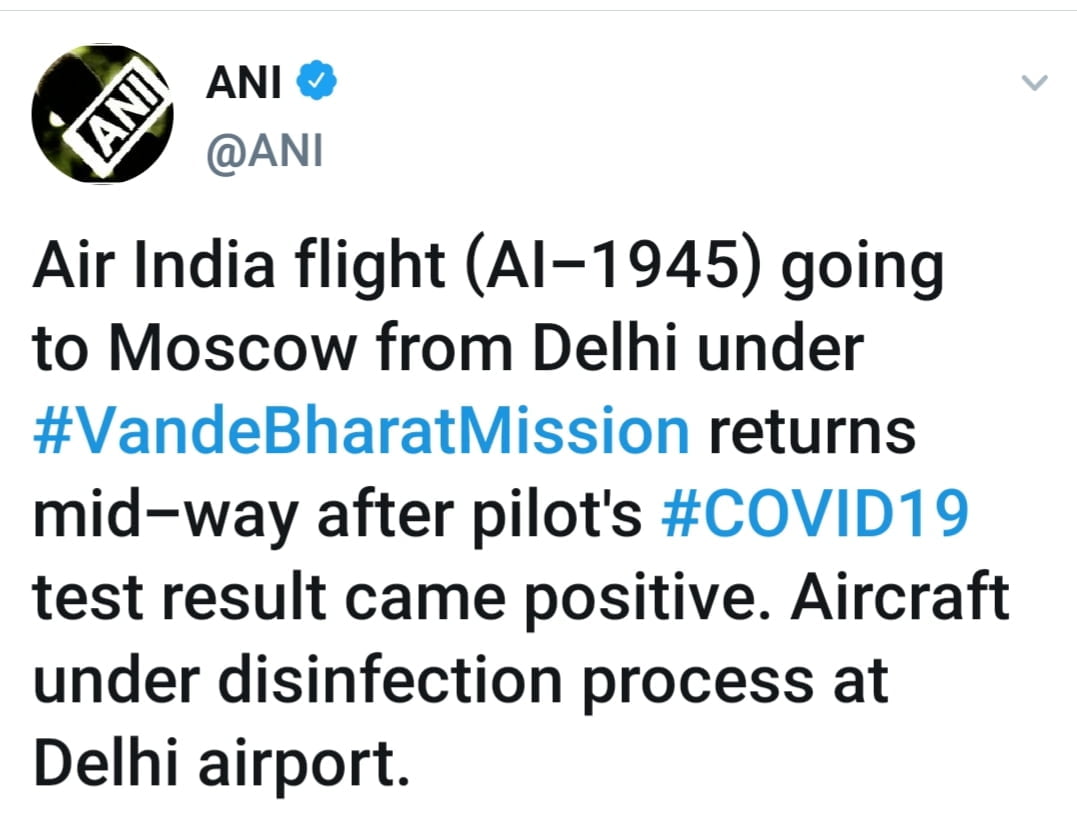
Task: Click the ANI logo banner inside avatar
Action: coord(118,117)
